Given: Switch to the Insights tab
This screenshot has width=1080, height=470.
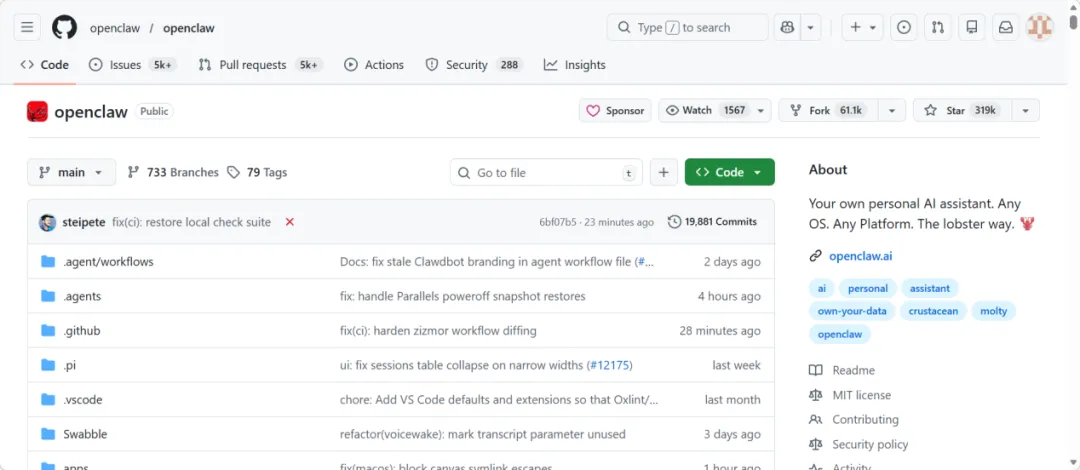Looking at the screenshot, I should [575, 65].
